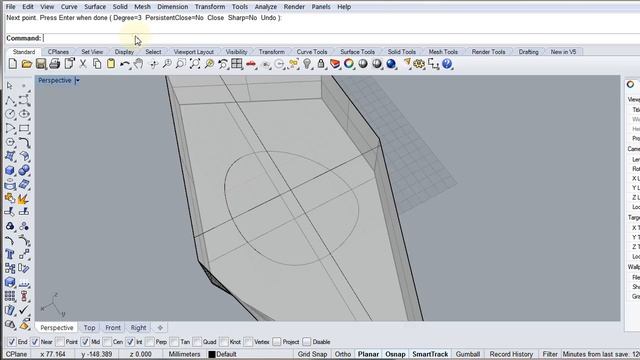The height and width of the screenshot is (360, 640).
Task: Click the Print icon
Action: (x=55, y=64)
